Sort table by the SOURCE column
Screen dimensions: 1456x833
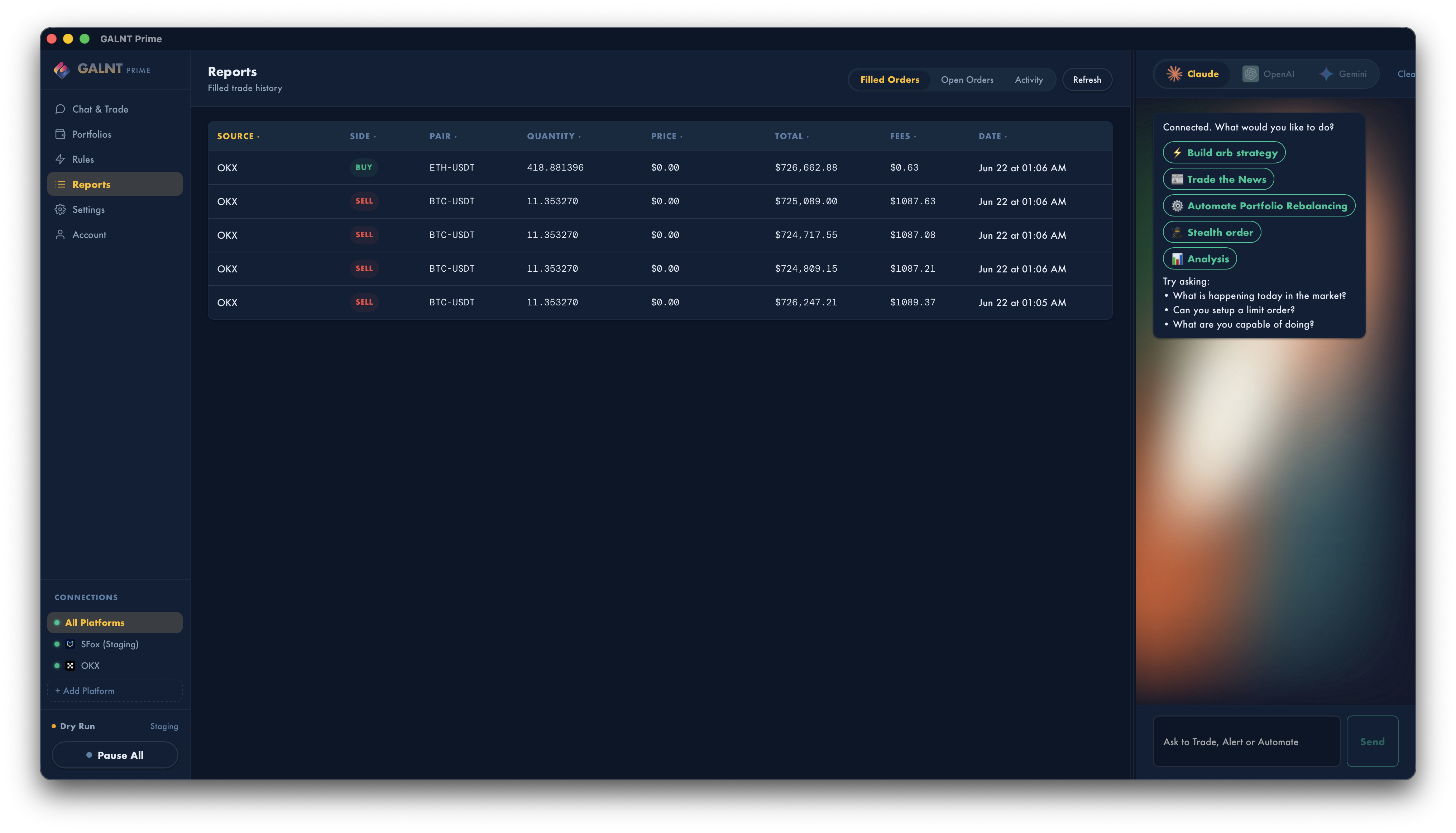(238, 136)
